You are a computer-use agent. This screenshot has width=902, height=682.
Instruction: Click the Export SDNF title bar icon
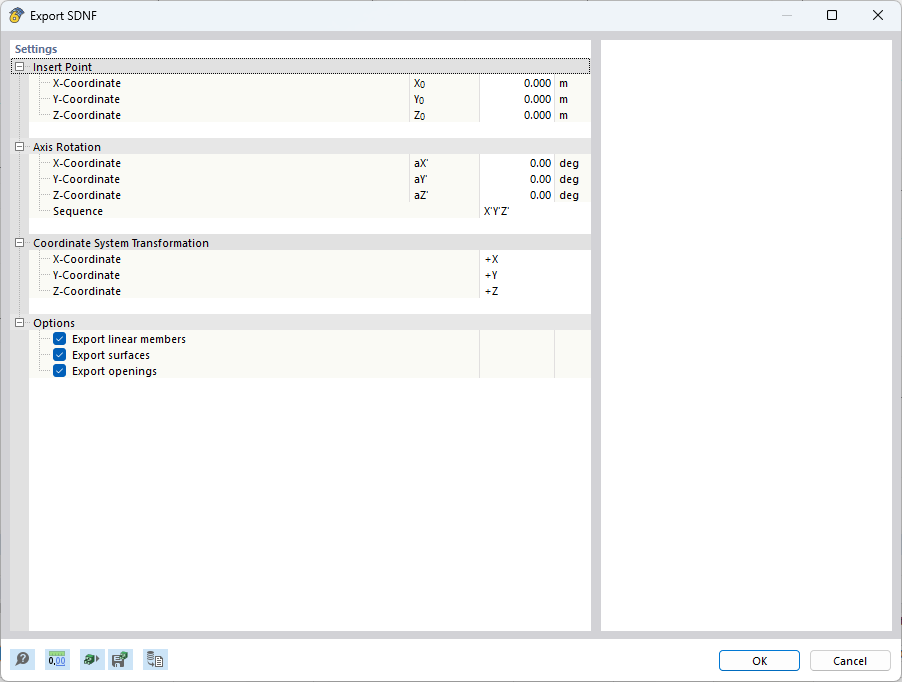pyautogui.click(x=14, y=15)
